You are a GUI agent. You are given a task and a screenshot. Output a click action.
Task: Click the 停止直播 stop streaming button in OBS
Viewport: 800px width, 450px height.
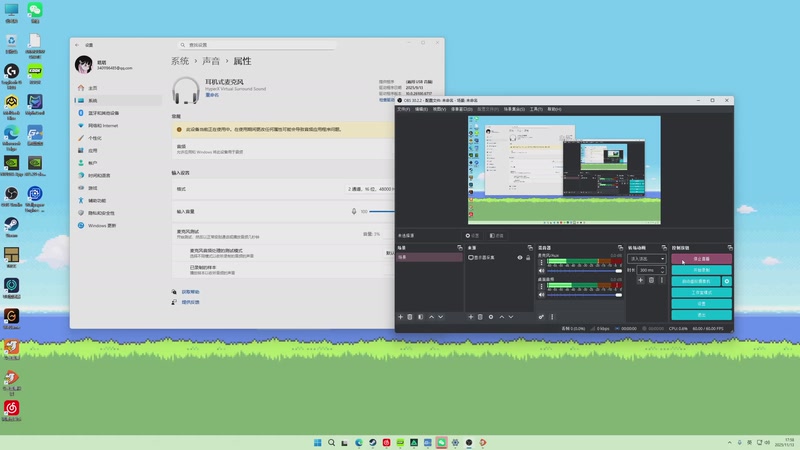(x=702, y=259)
